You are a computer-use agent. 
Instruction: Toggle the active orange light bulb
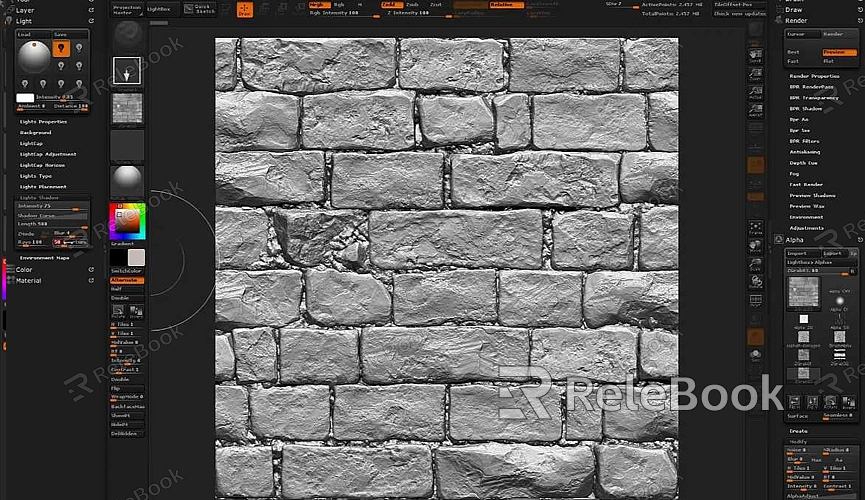pyautogui.click(x=61, y=49)
